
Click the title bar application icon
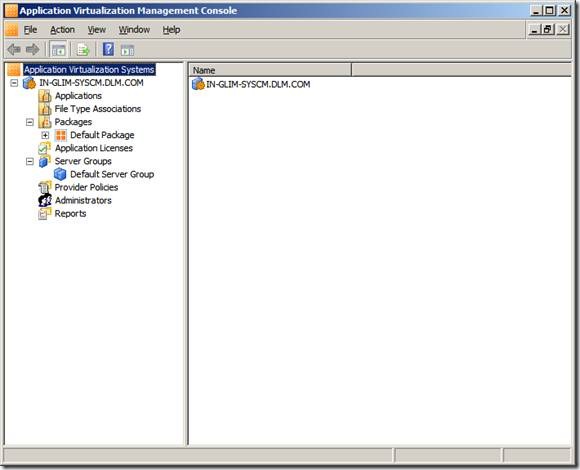(11, 10)
